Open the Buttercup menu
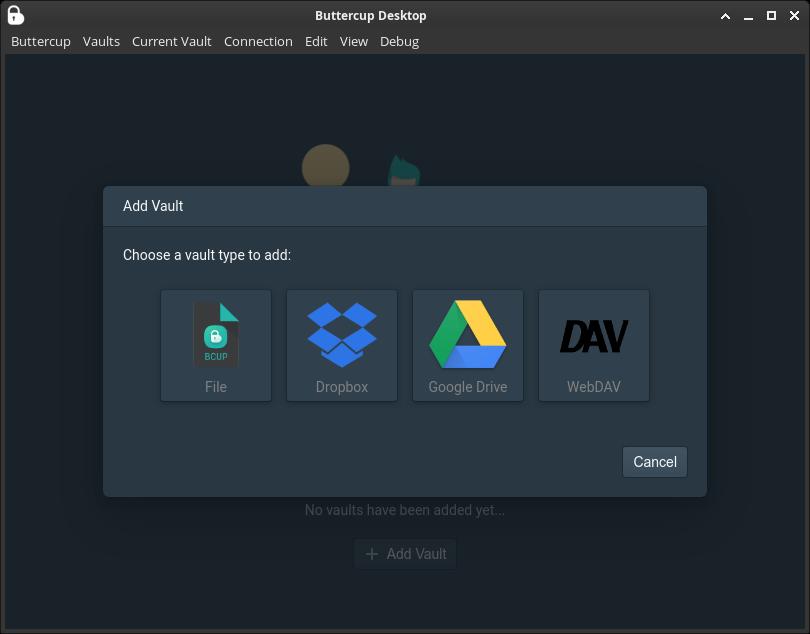The height and width of the screenshot is (634, 810). 41,41
